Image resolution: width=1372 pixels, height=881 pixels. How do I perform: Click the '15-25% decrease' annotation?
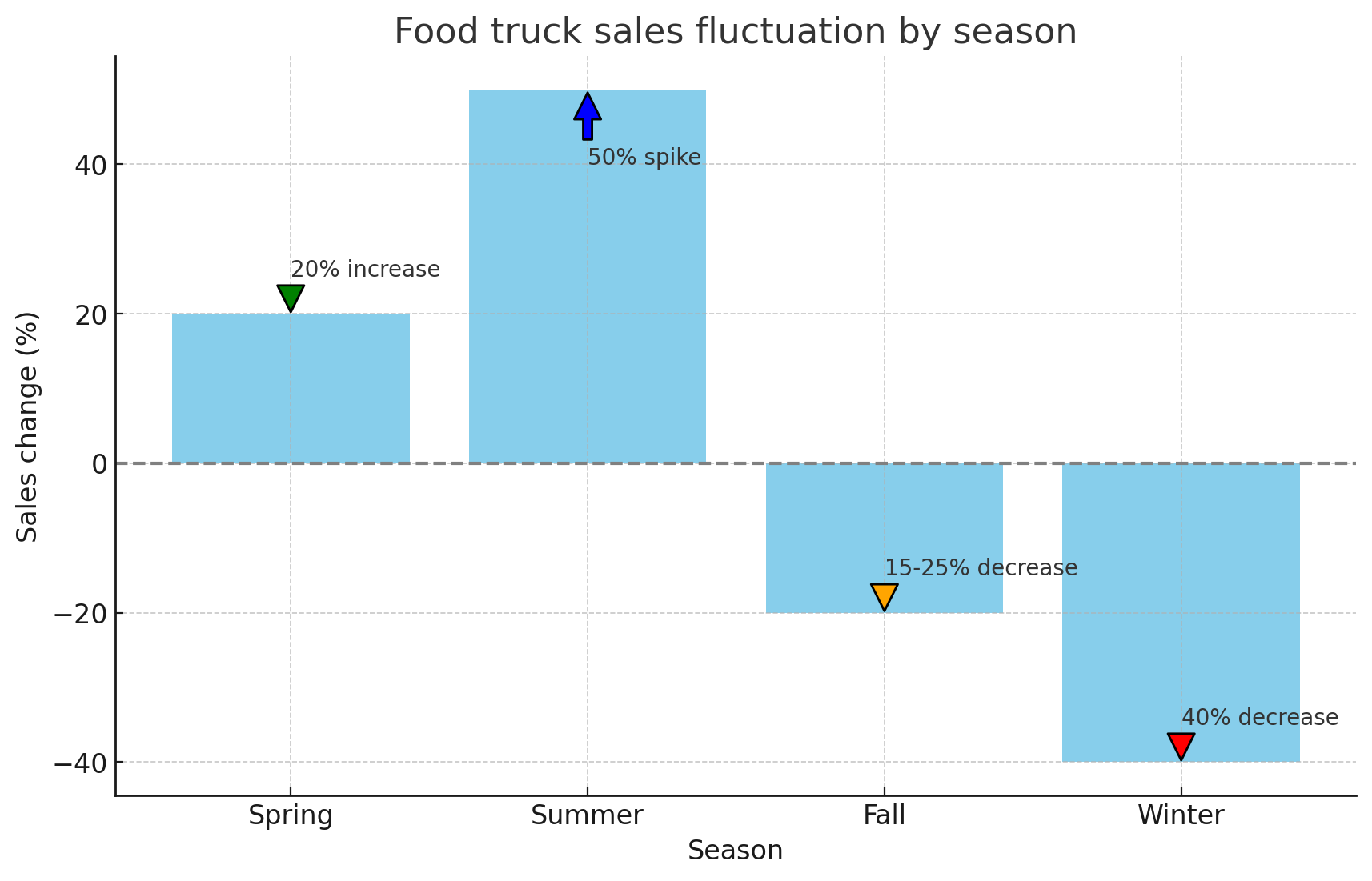point(981,568)
